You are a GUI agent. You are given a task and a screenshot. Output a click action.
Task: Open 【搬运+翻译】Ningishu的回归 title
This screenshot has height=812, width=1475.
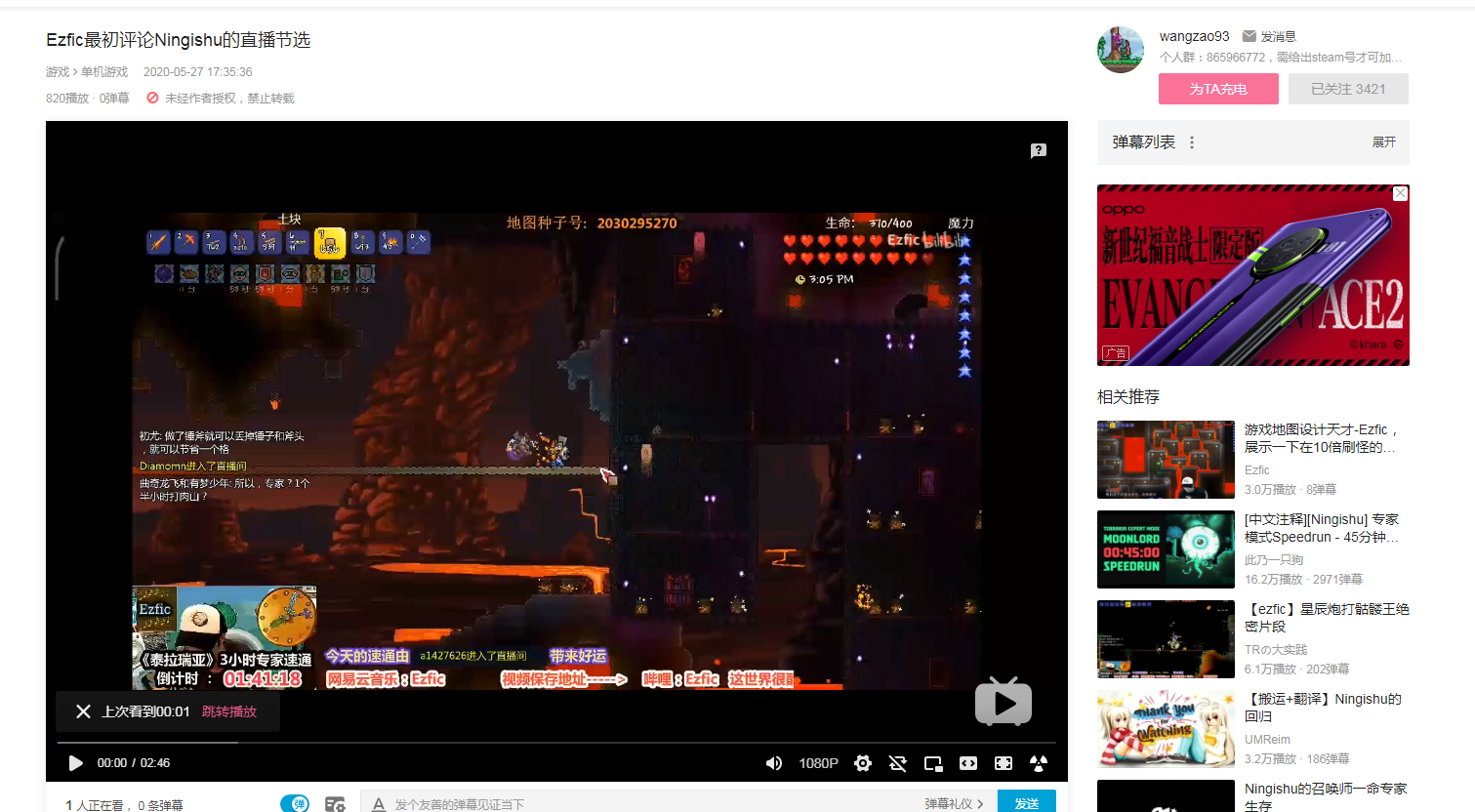pos(1323,708)
